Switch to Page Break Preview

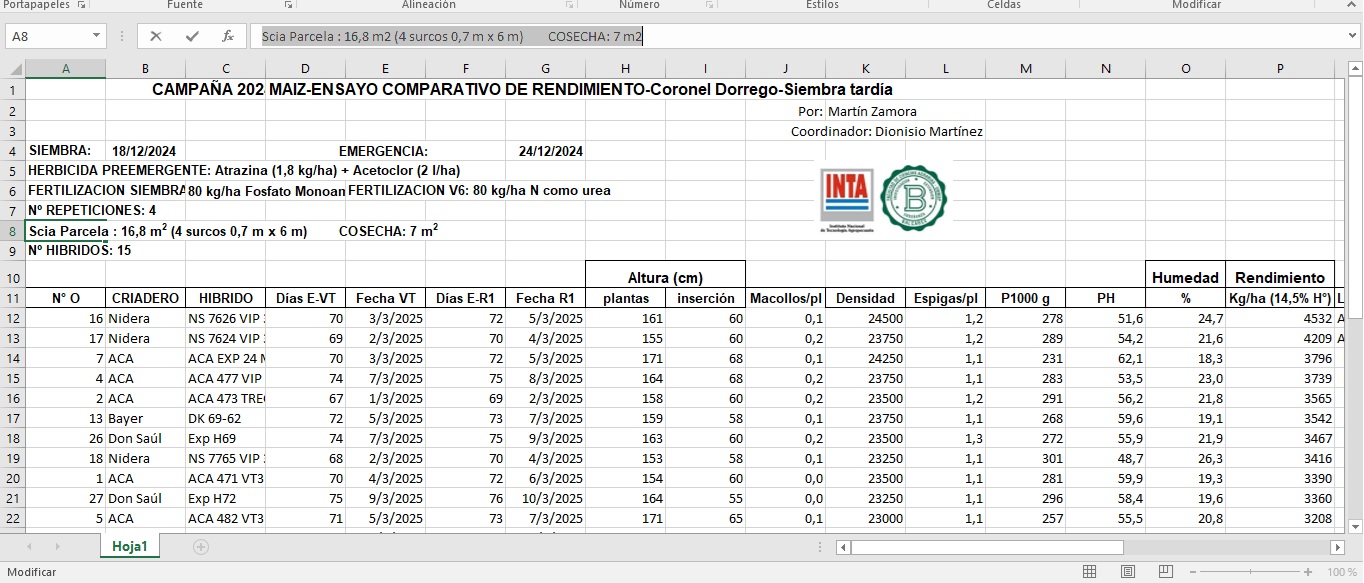(1164, 572)
